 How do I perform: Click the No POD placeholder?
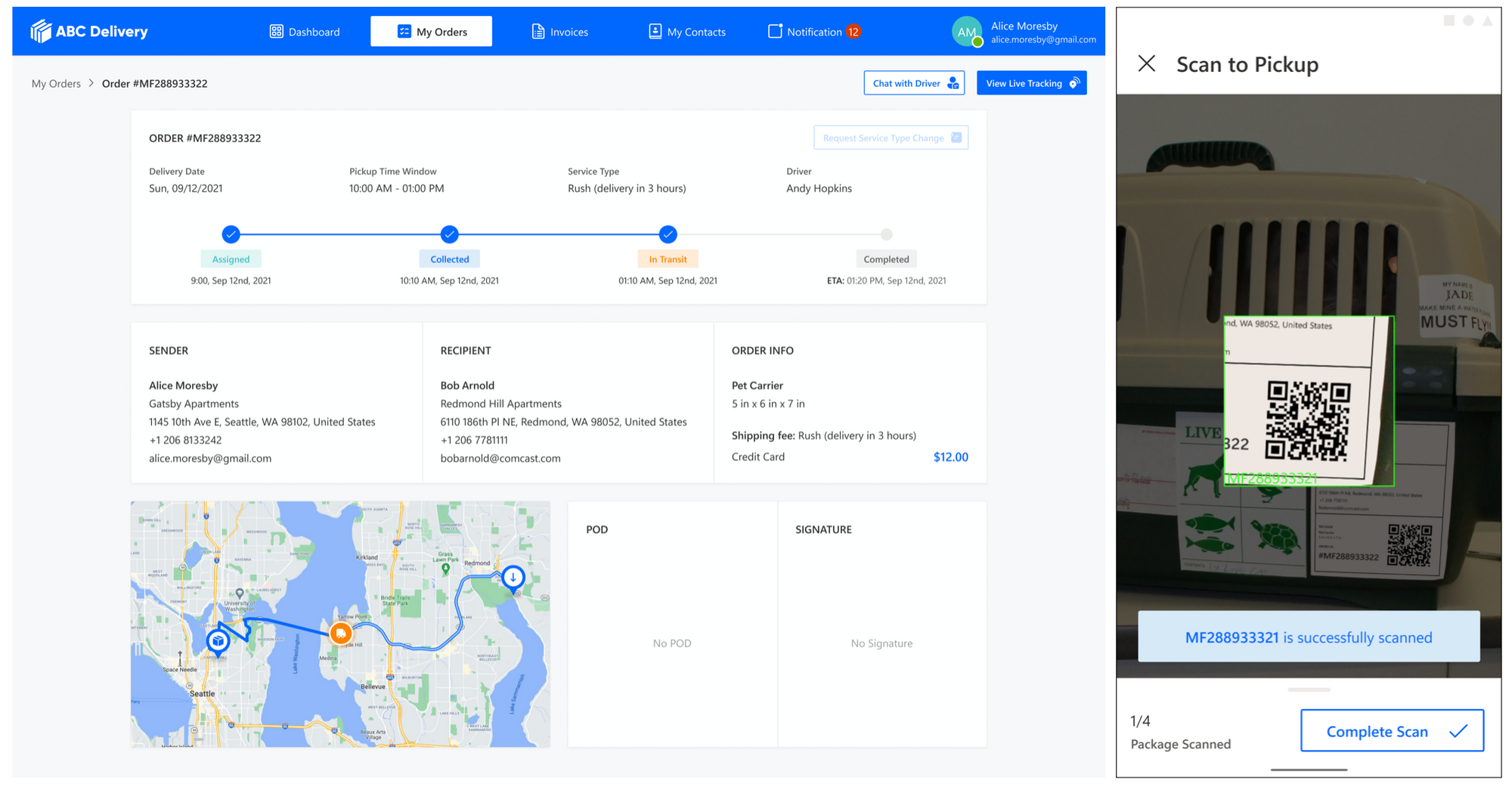coord(672,643)
